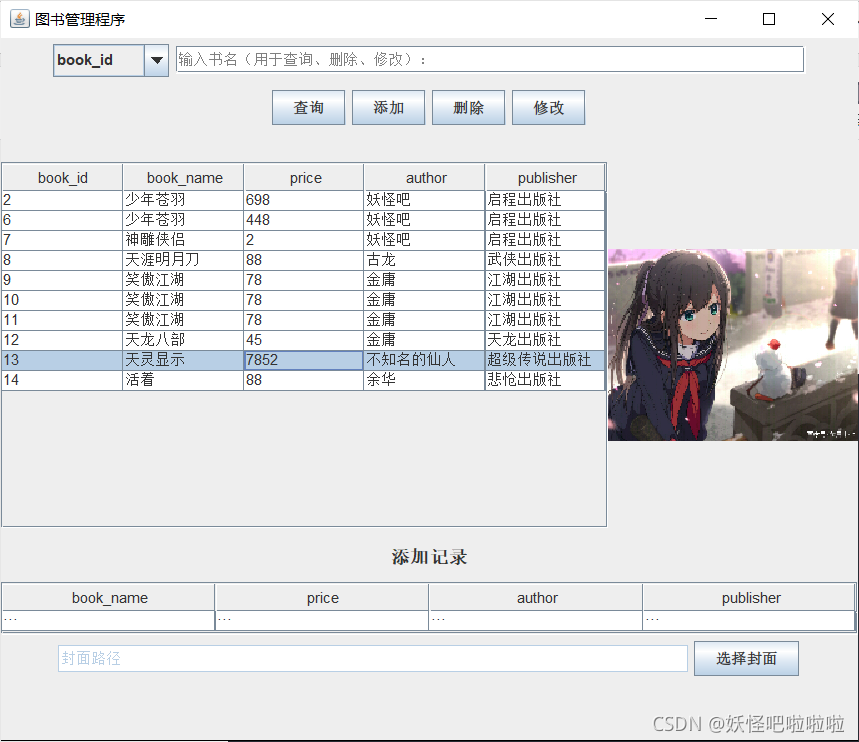The width and height of the screenshot is (859, 742).
Task: Click the publisher column header in main table
Action: [545, 178]
